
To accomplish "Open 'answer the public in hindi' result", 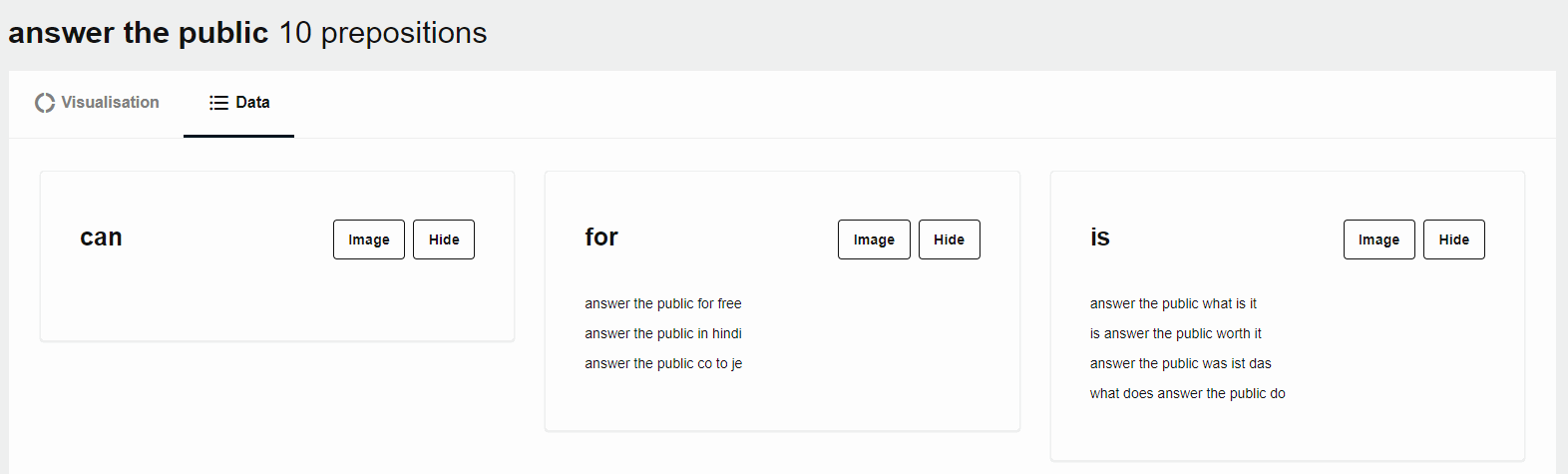I will (663, 333).
